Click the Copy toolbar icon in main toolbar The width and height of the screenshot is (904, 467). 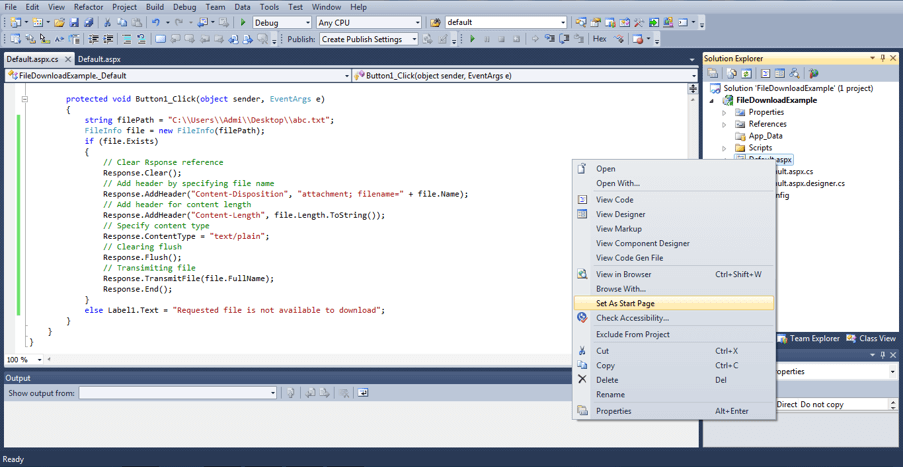click(122, 22)
